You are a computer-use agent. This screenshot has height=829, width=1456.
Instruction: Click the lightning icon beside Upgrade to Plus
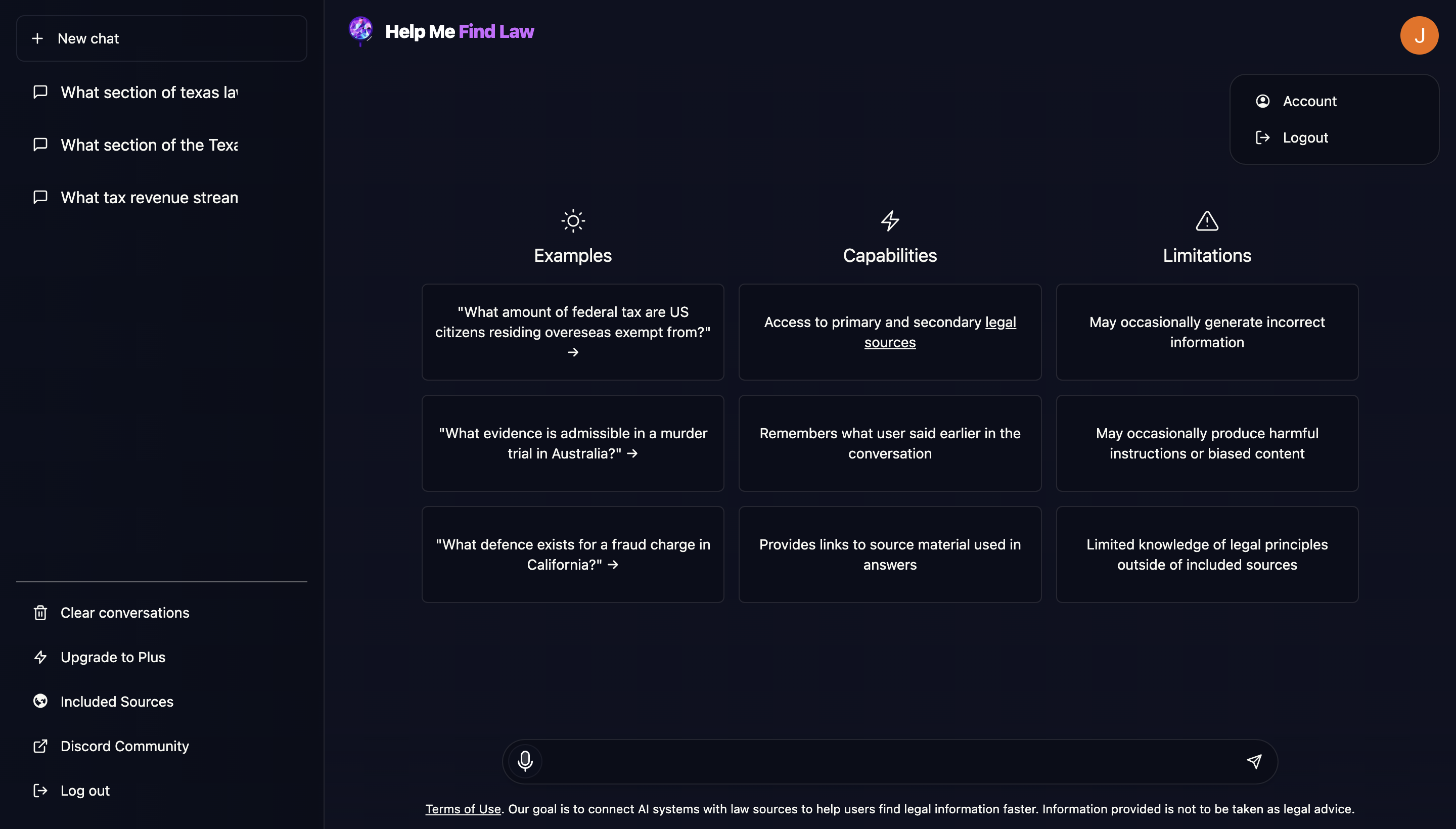click(x=40, y=657)
